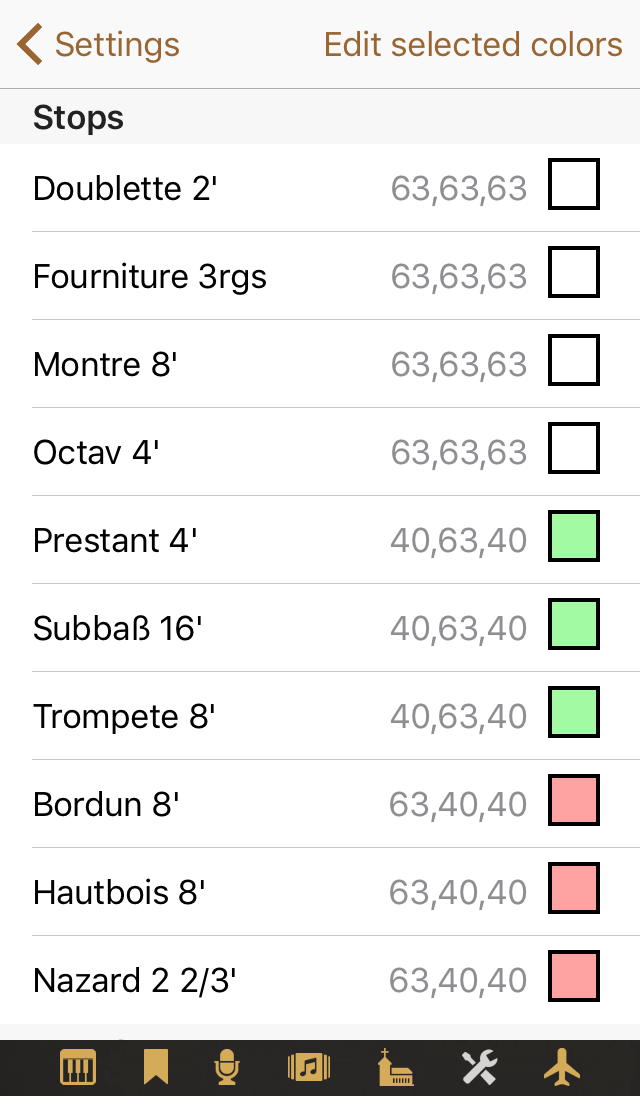Open the wrench and screwdriver tools icon
Viewport: 640px width, 1096px height.
(x=479, y=1068)
